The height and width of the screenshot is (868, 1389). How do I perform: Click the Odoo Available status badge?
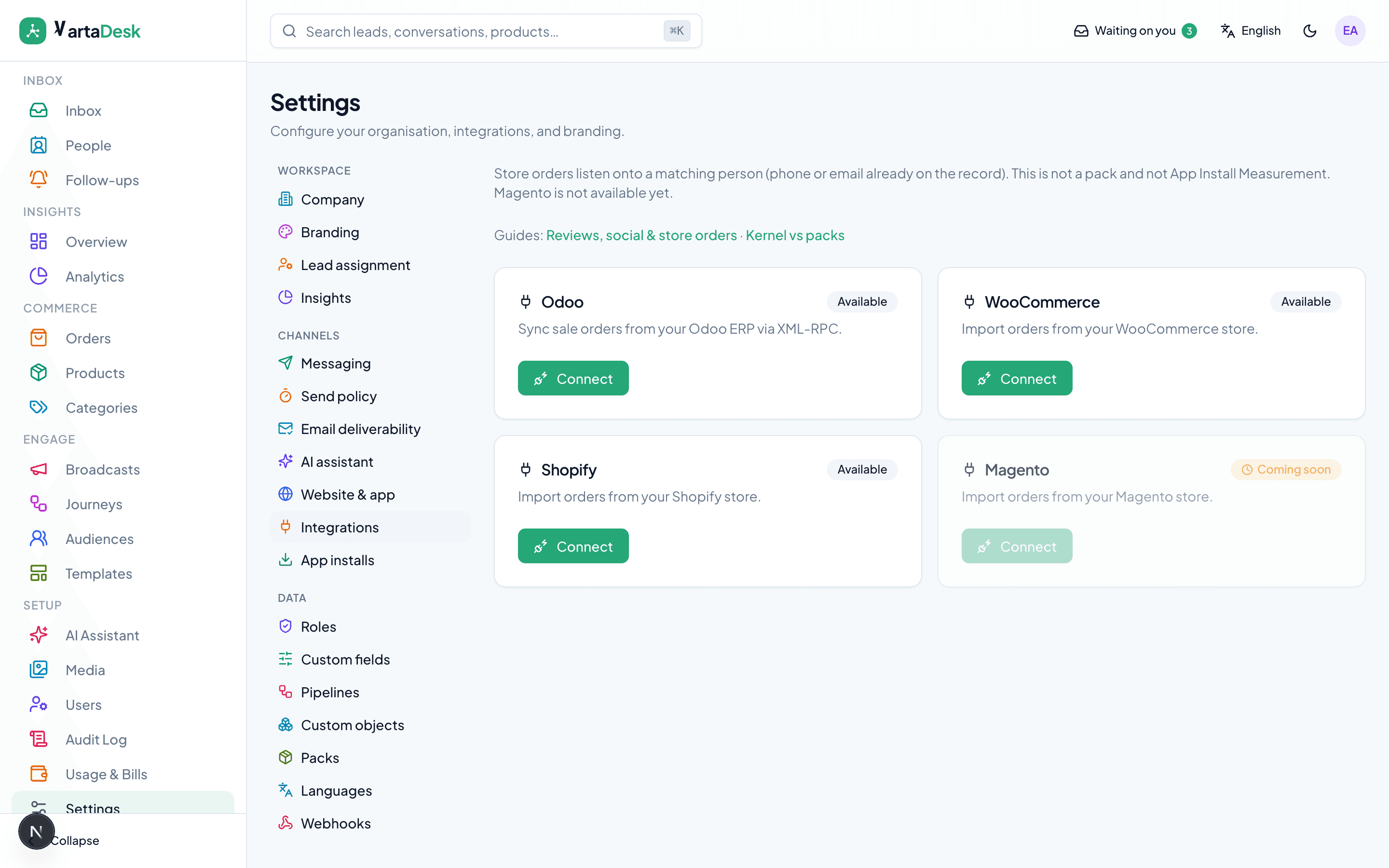point(861,301)
